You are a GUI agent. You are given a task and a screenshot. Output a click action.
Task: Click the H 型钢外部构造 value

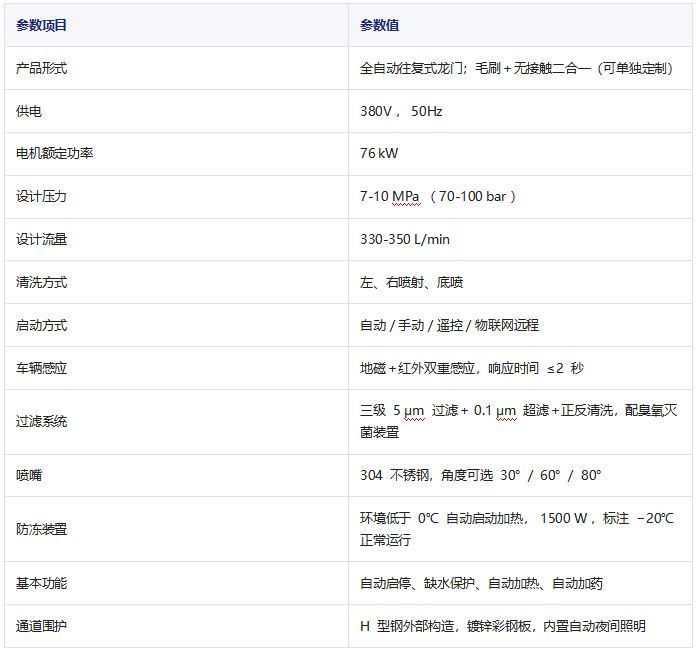[x=503, y=626]
